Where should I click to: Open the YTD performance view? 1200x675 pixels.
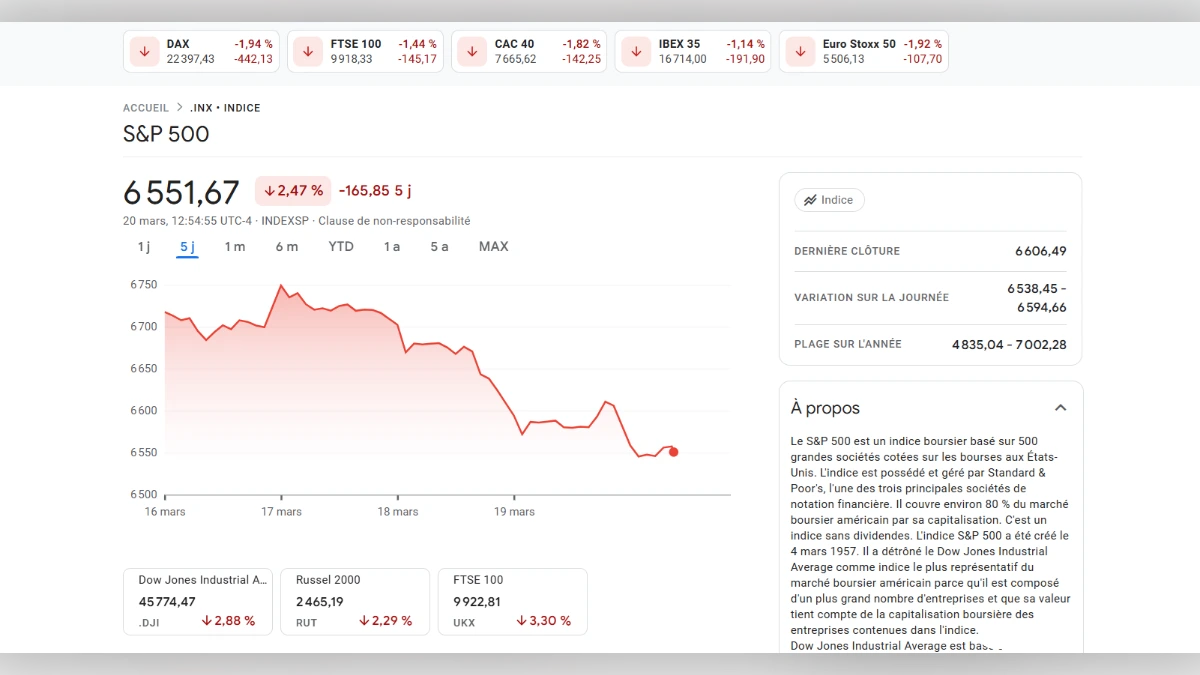(340, 246)
